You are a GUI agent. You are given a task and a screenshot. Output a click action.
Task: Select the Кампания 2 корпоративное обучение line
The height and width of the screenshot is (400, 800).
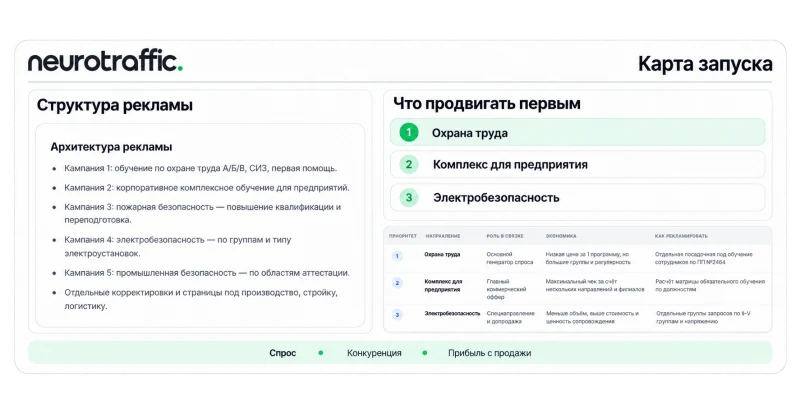[207, 188]
